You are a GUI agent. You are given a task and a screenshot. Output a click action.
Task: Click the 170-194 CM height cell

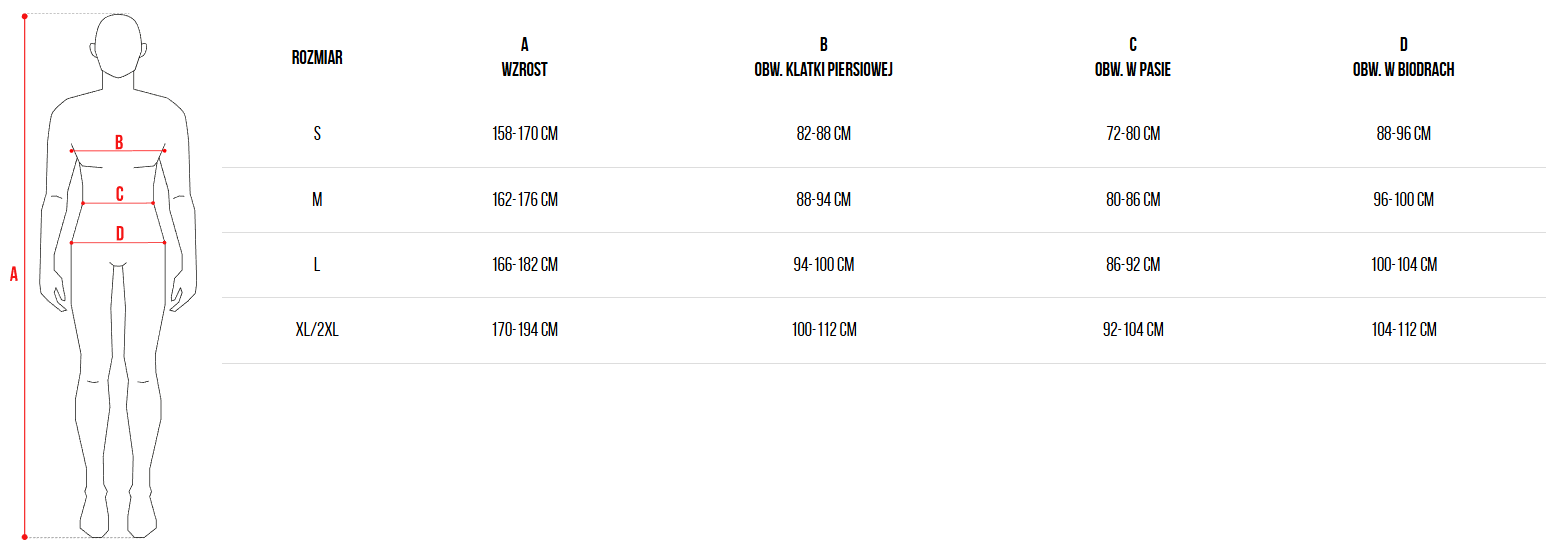524,330
